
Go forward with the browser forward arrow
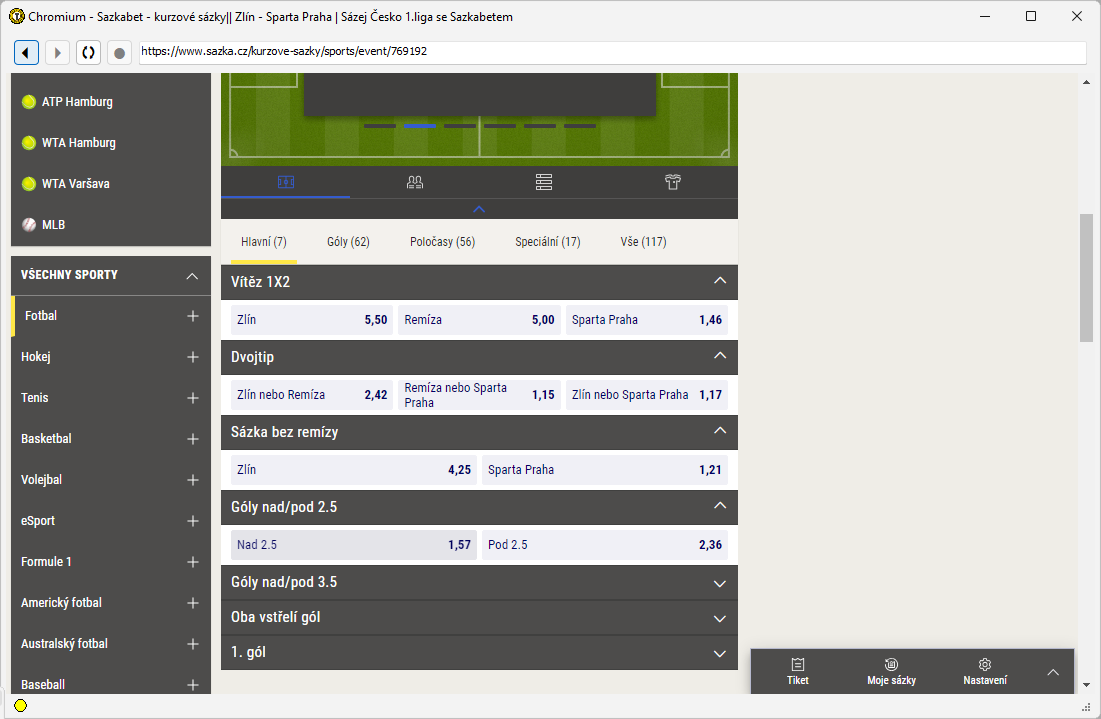(58, 53)
